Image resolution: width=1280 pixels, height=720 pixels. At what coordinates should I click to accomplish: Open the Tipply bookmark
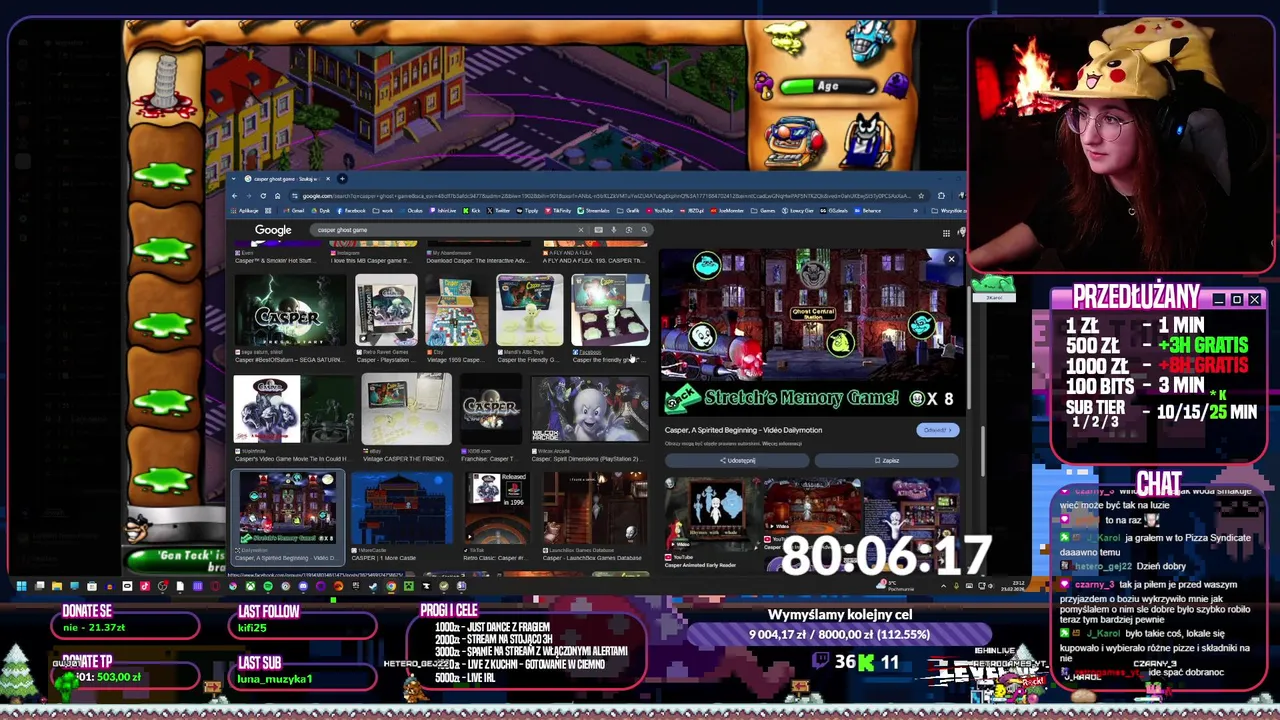coord(528,211)
